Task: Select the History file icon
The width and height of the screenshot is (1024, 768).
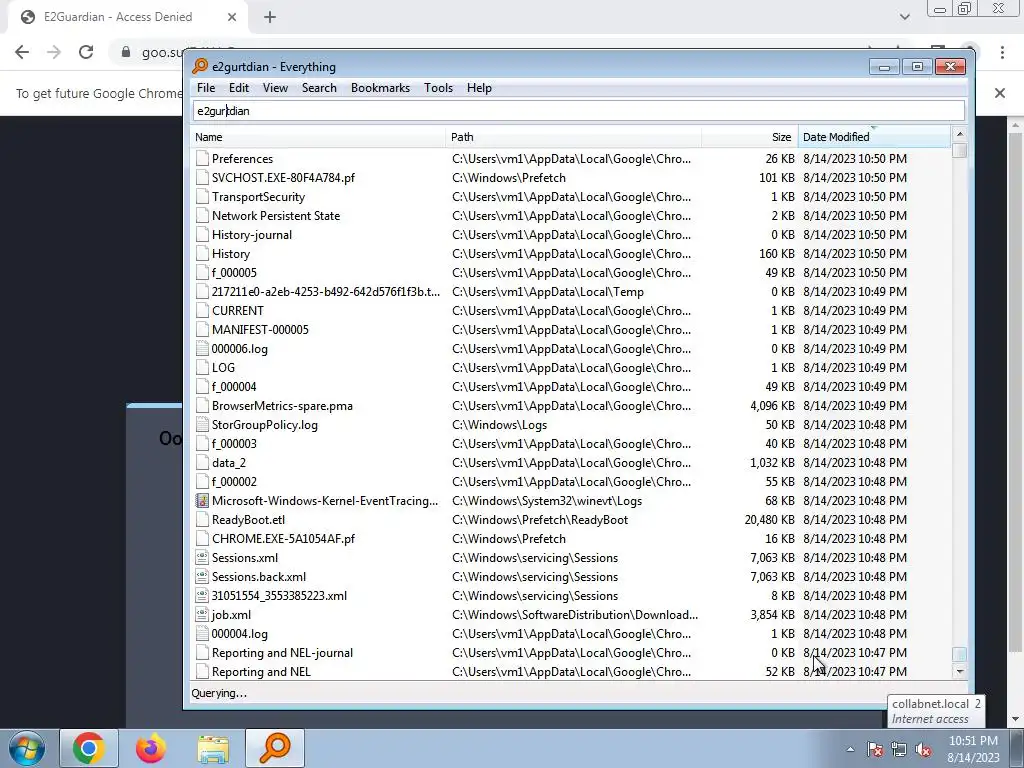Action: click(202, 253)
